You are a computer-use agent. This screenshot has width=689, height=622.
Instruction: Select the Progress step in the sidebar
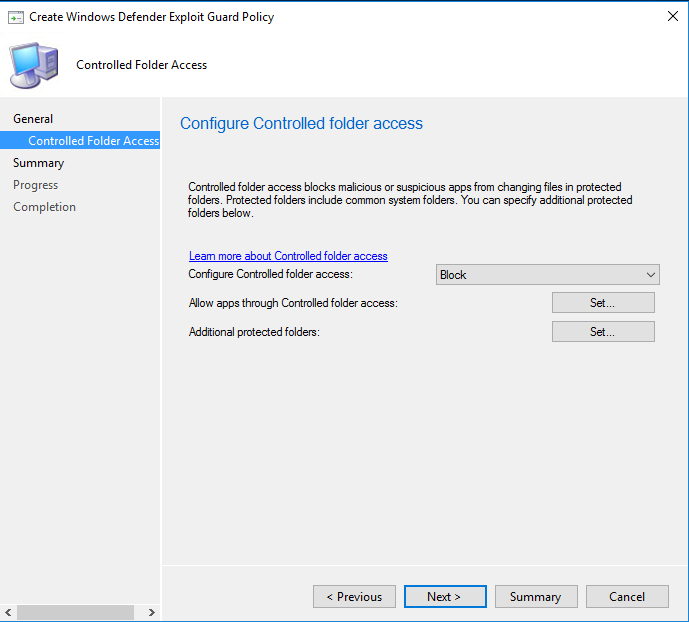tap(35, 185)
